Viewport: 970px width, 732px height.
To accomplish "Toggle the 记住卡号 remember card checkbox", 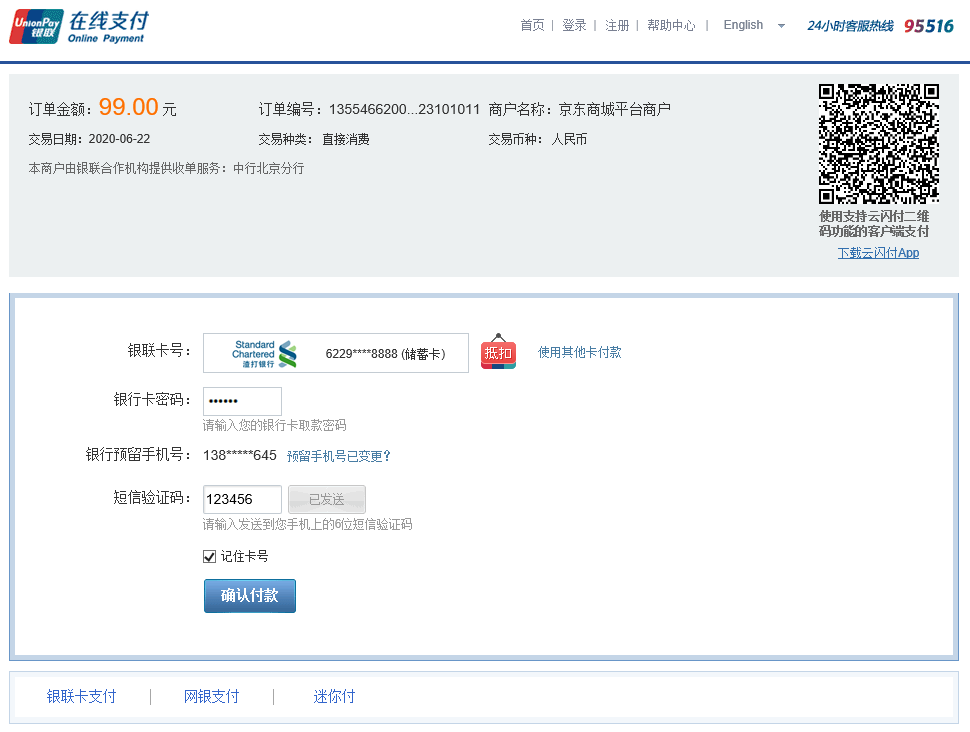I will (x=210, y=556).
